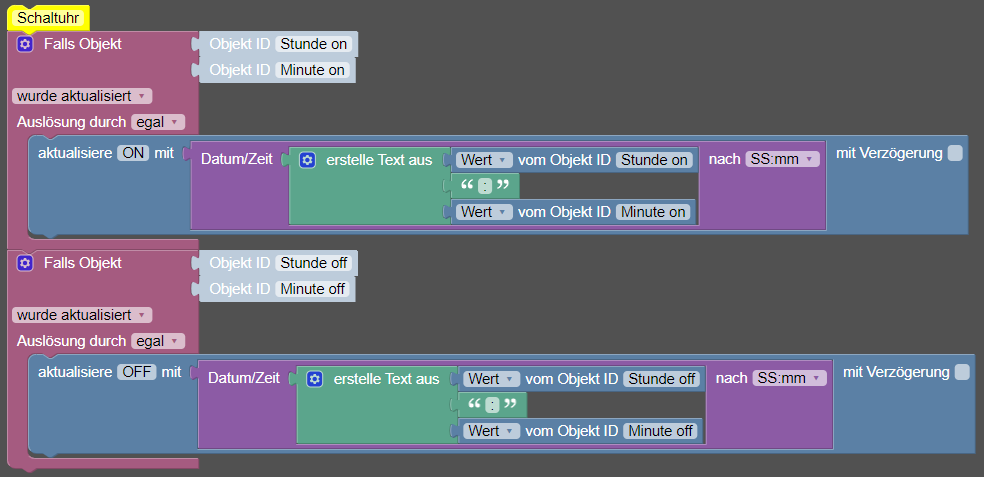Open the first wurde aktualisiert dropdown

point(82,96)
